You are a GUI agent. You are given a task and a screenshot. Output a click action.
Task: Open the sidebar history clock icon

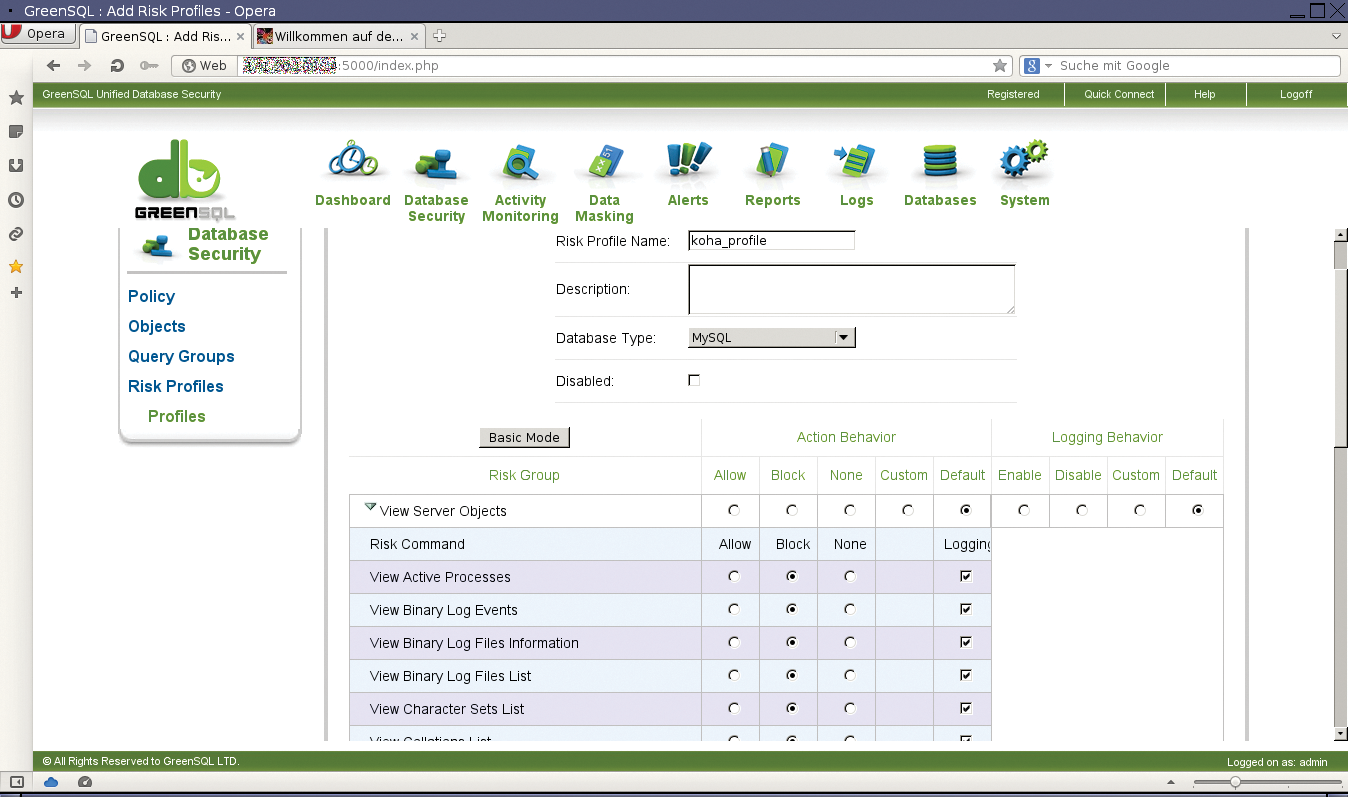point(16,200)
